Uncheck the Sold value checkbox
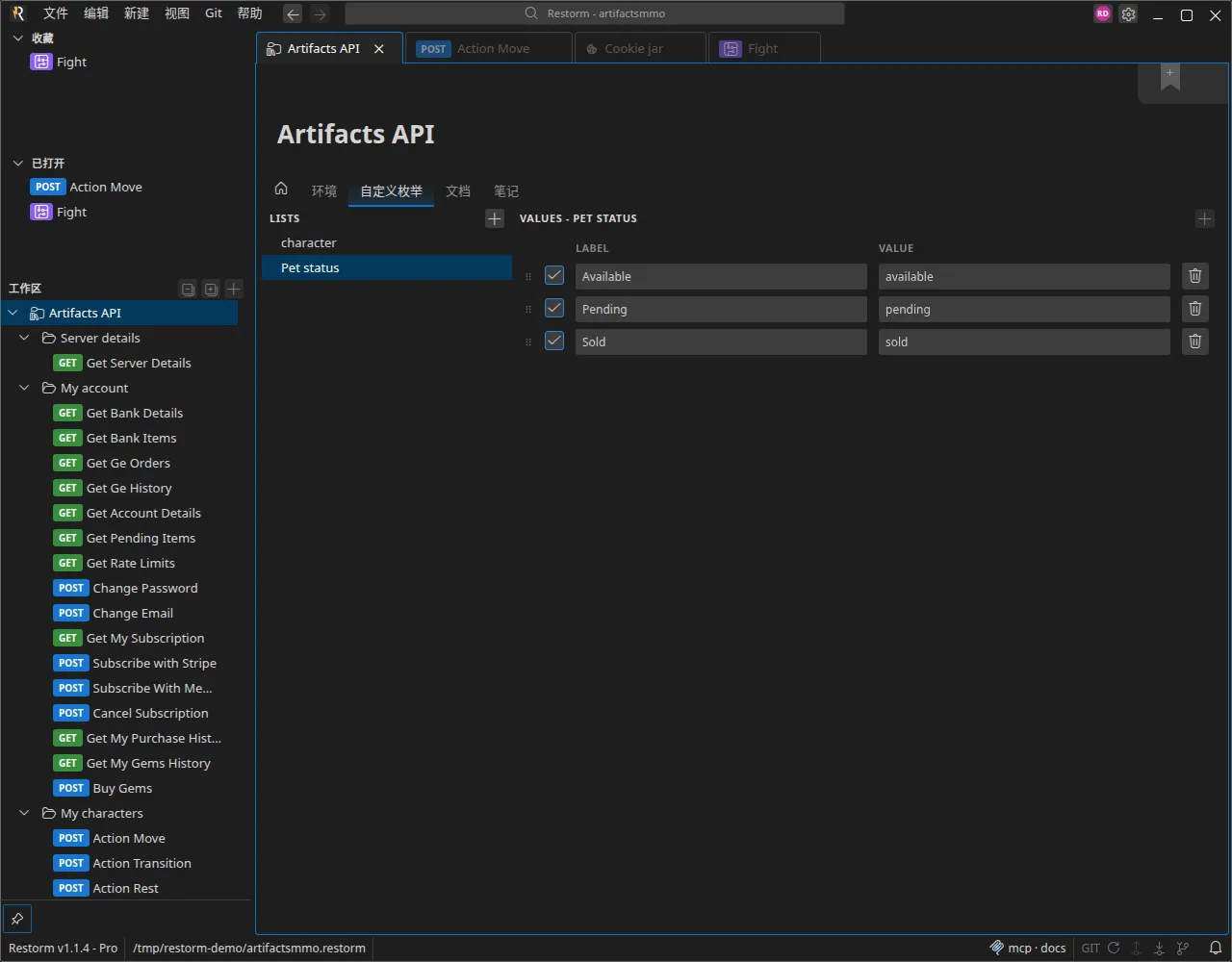The height and width of the screenshot is (962, 1232). [554, 341]
